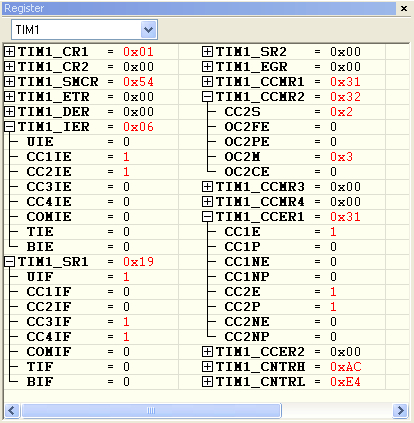Select the TIF flag row
The image size is (414, 423).
tap(91, 367)
